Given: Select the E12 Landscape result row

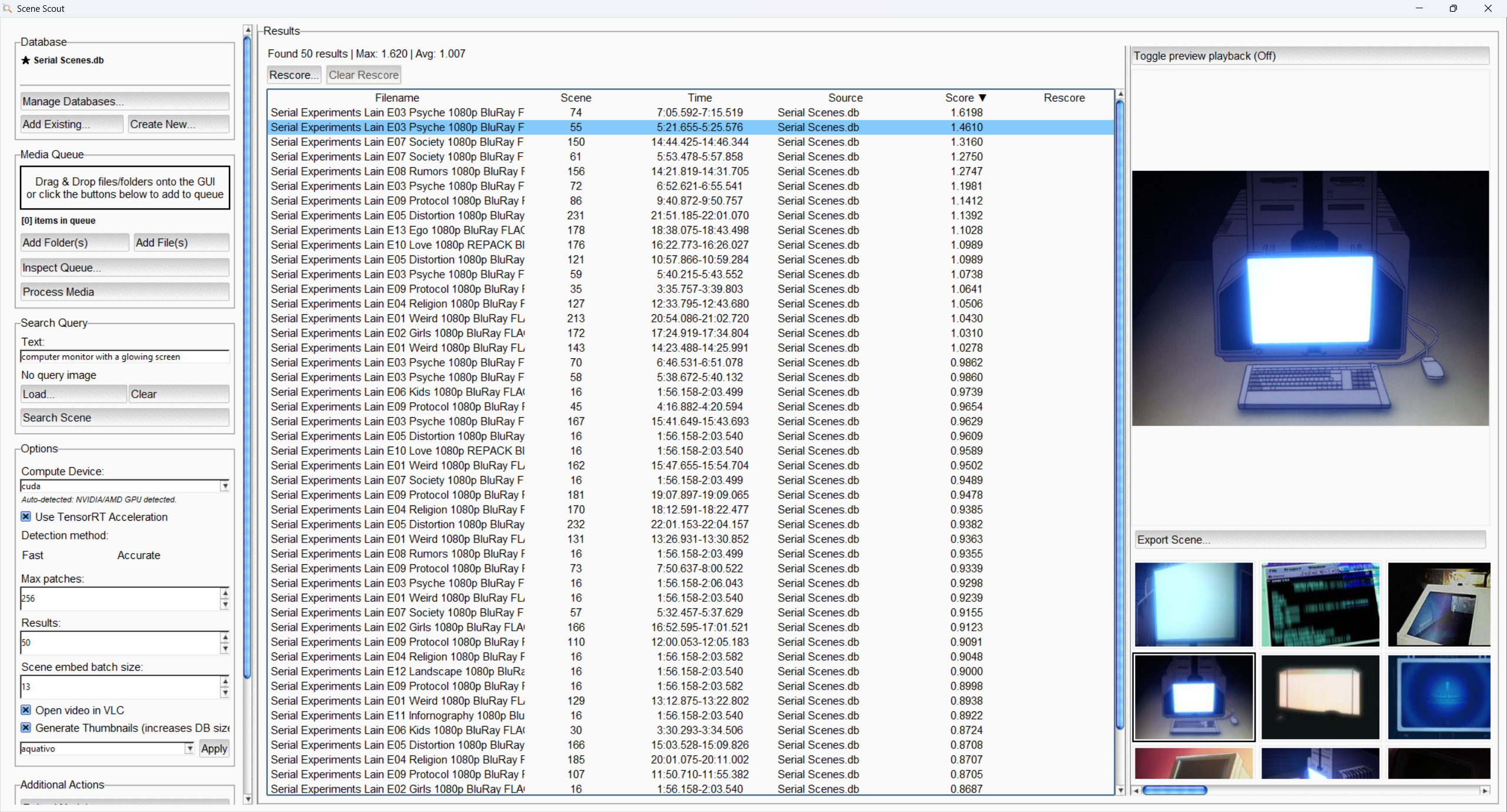Looking at the screenshot, I should tap(691, 671).
